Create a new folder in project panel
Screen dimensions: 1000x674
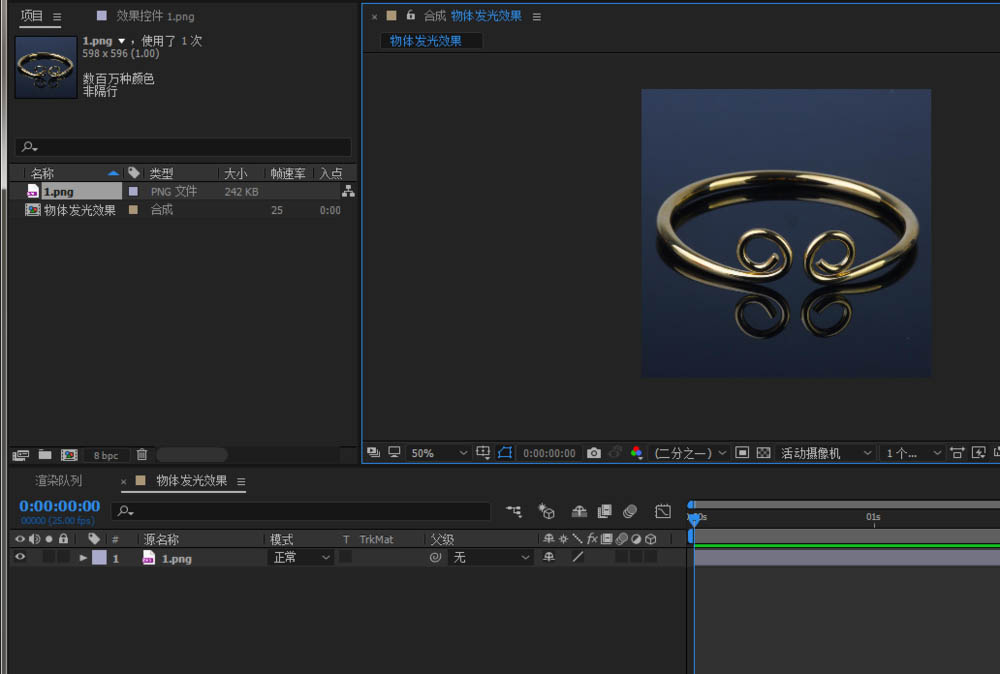click(45, 455)
